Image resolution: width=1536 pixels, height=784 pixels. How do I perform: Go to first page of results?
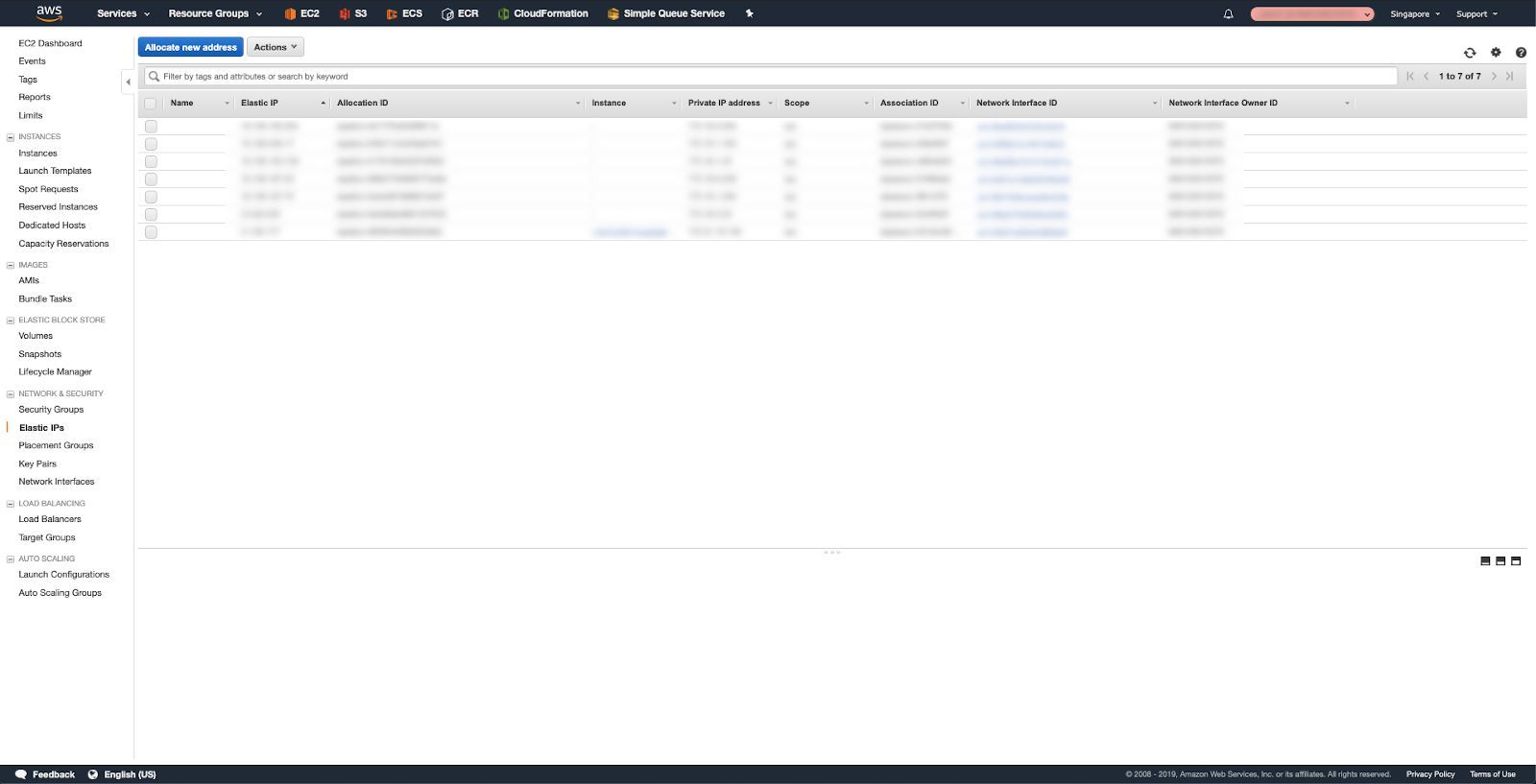pos(1410,76)
